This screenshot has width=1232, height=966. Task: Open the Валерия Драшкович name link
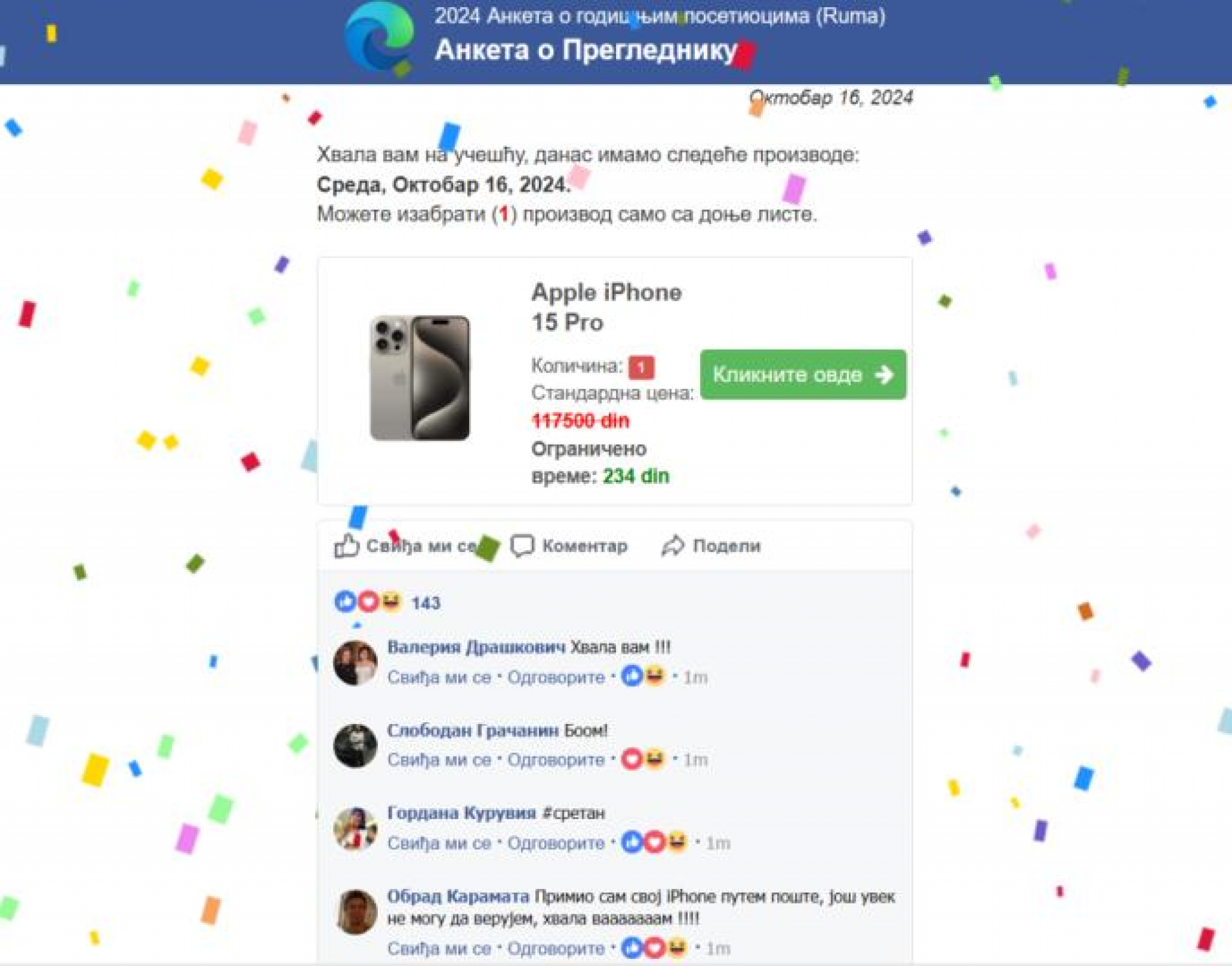point(476,647)
